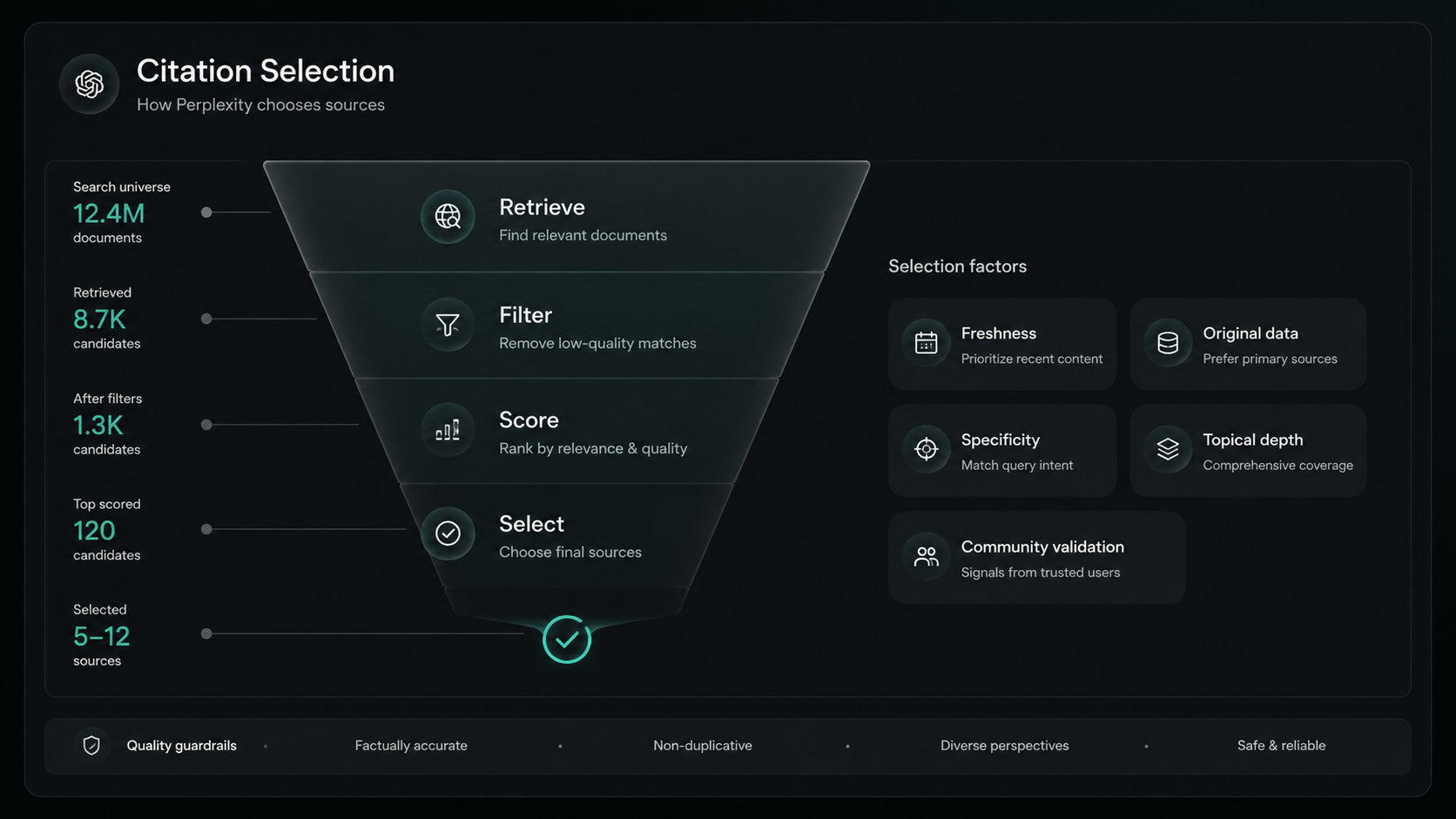
Task: Click the glowing teal checkmark at funnel bottom
Action: click(x=567, y=640)
